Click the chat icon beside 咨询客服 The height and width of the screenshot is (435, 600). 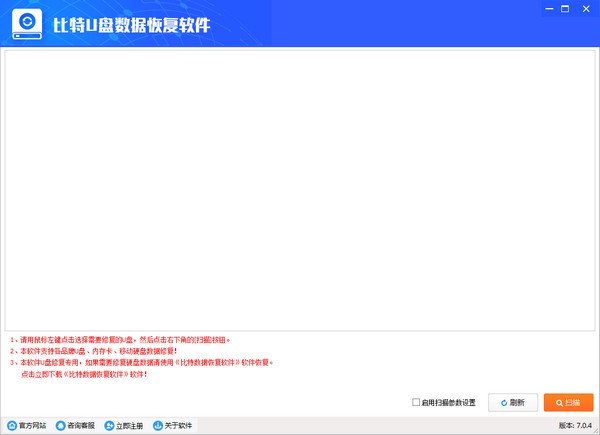(60, 425)
